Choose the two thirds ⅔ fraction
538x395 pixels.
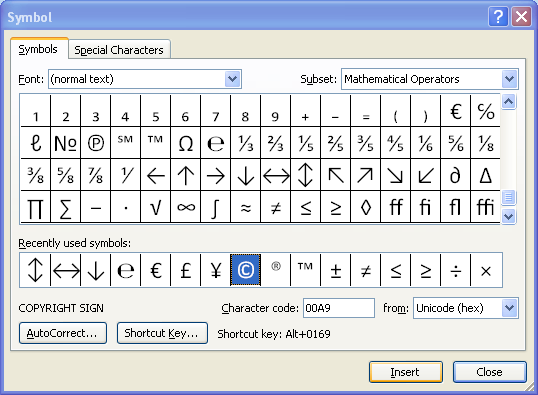pyautogui.click(x=276, y=143)
